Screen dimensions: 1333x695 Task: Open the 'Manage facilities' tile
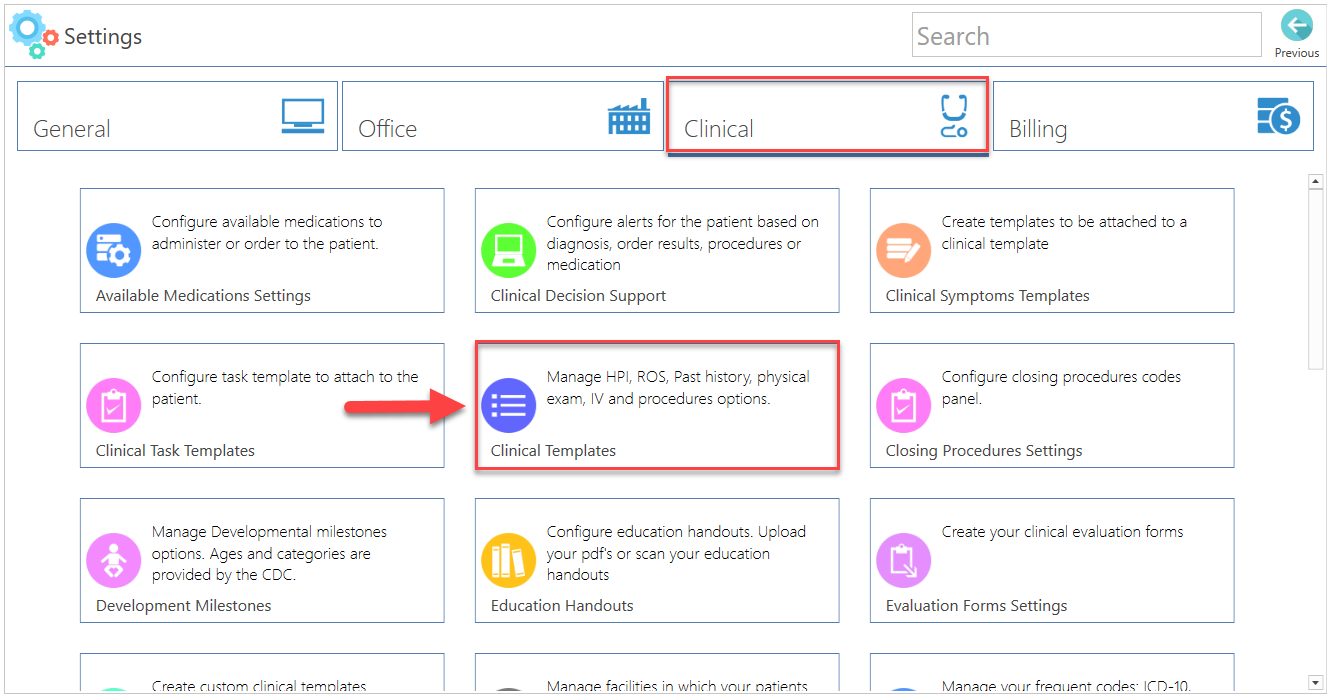[657, 673]
